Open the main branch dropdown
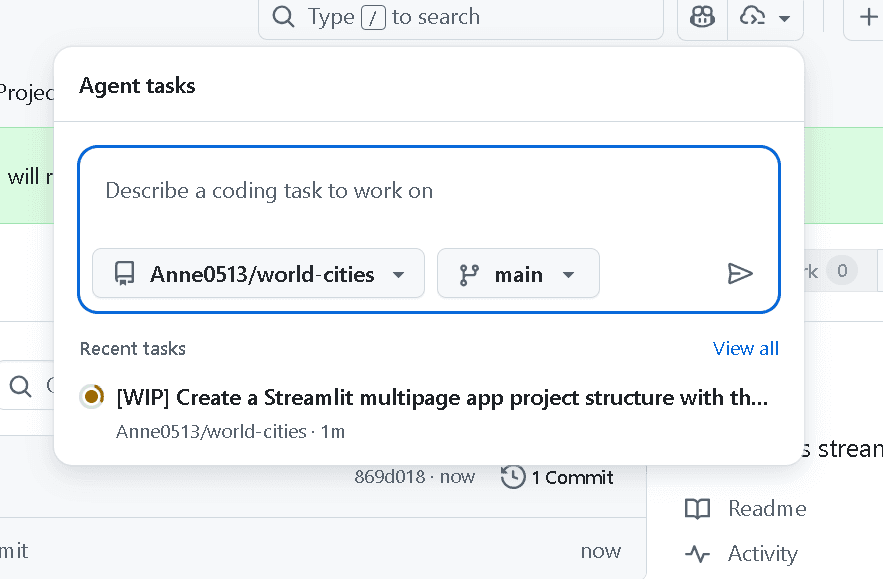The height and width of the screenshot is (579, 883). (x=518, y=274)
